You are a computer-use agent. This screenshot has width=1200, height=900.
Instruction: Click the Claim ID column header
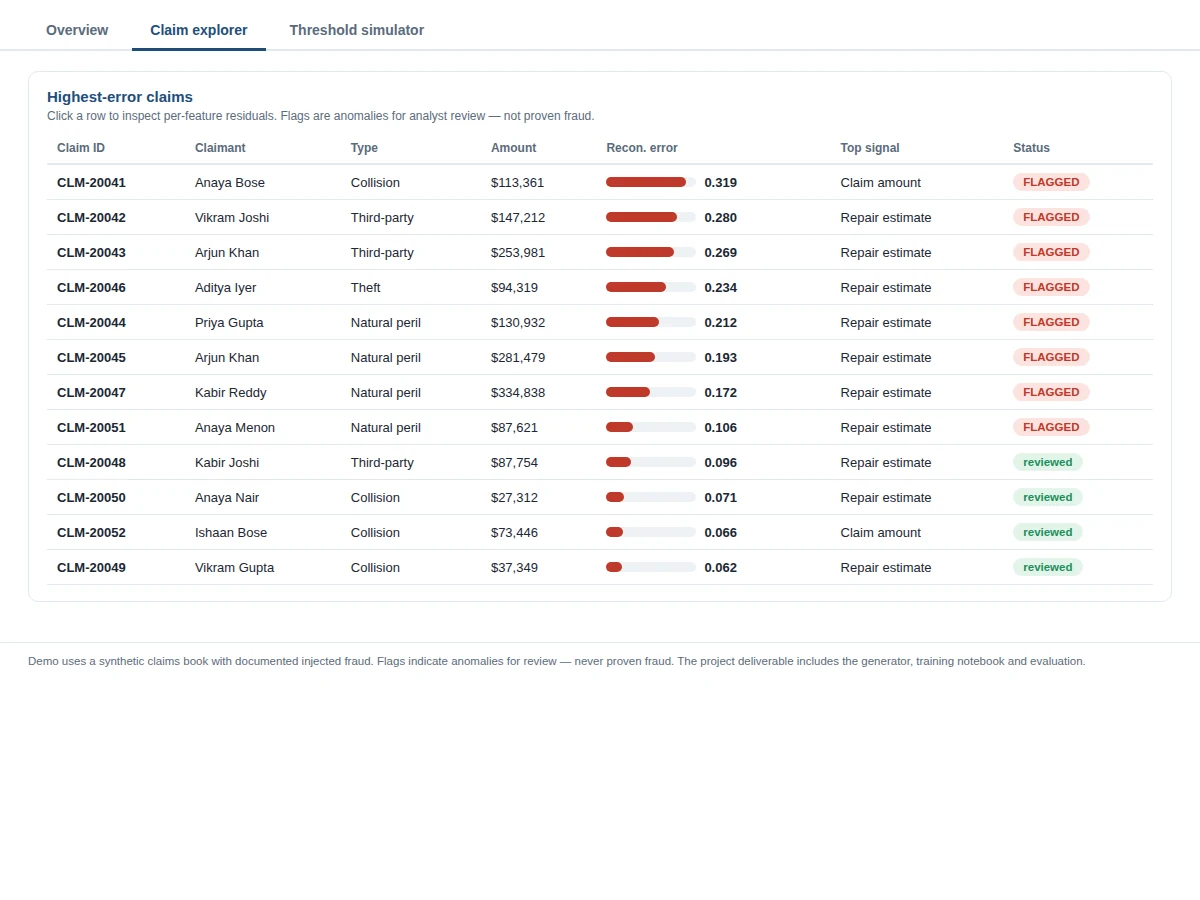pos(81,148)
